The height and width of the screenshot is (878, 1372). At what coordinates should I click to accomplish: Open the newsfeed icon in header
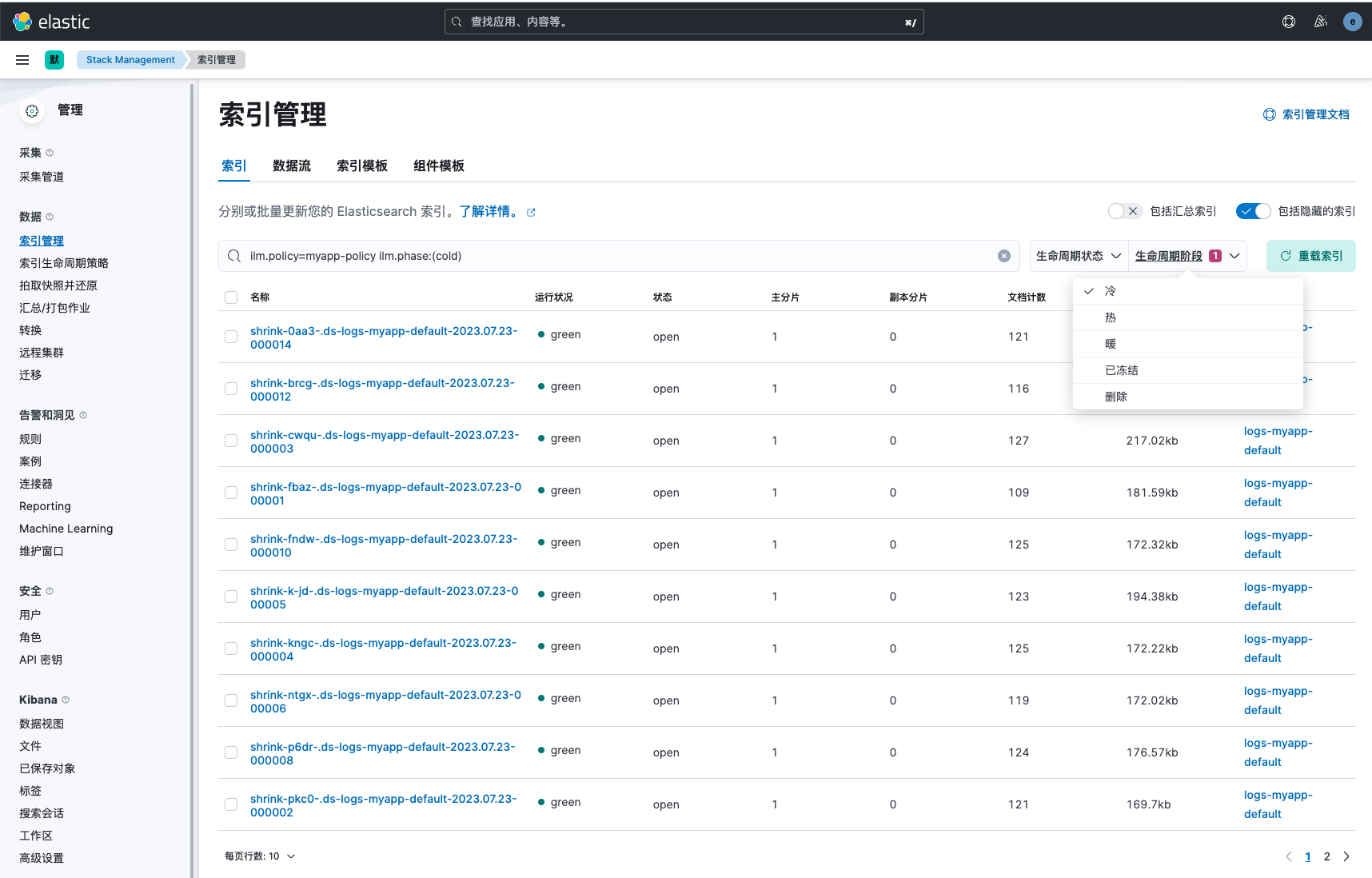(x=1321, y=22)
